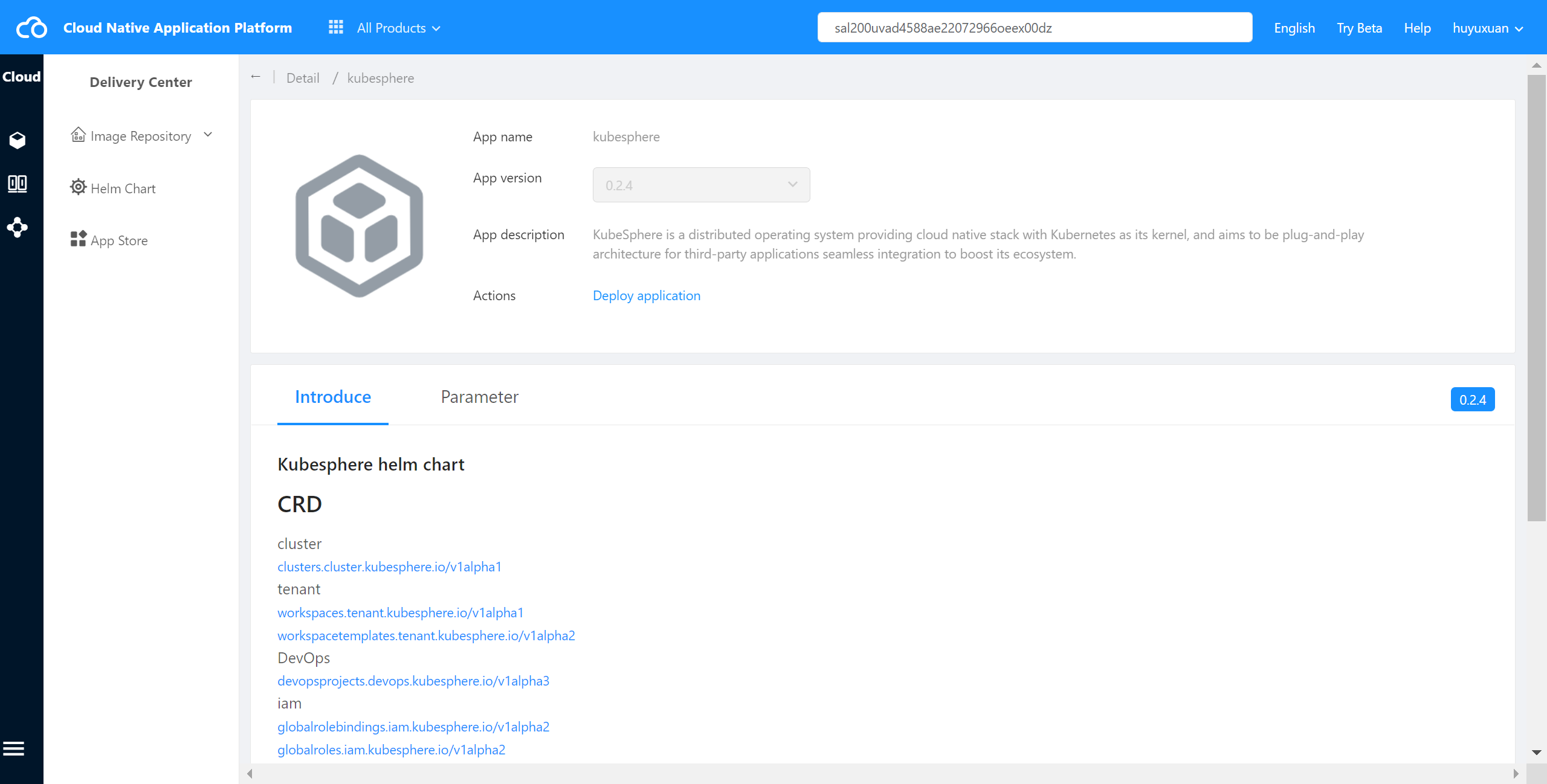1547x784 pixels.
Task: Click the CRD heading
Action: (300, 504)
